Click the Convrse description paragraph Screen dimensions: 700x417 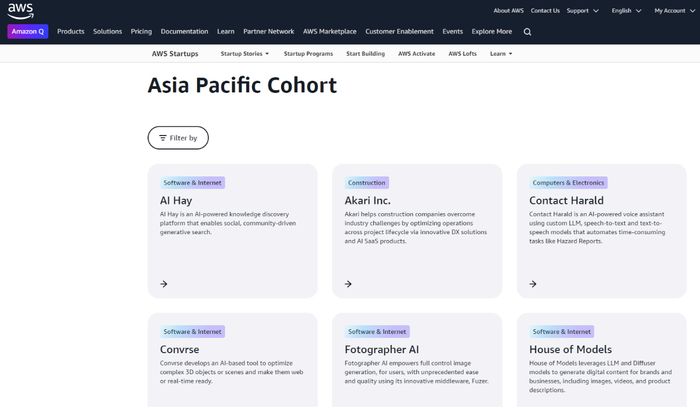(231, 372)
